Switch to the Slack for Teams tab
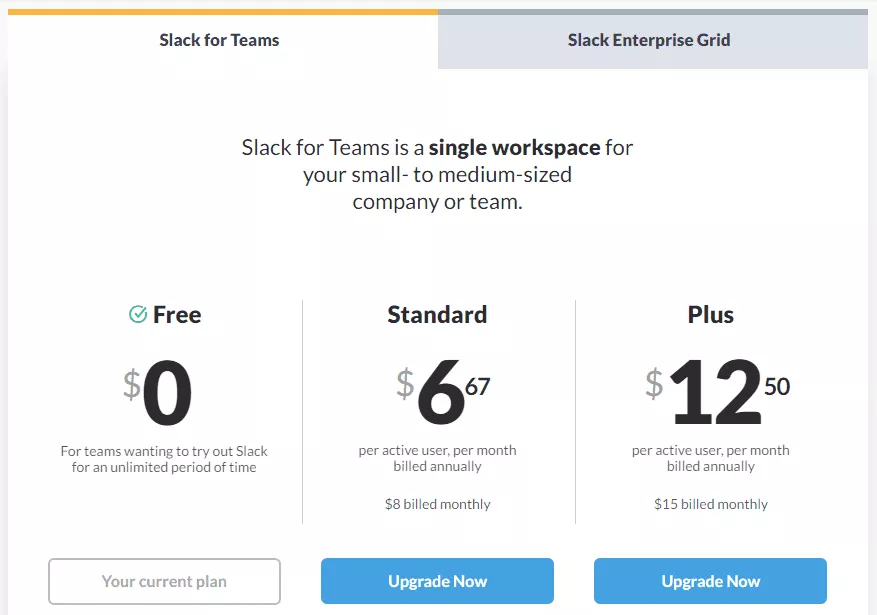Viewport: 877px width, 615px height. 219,41
